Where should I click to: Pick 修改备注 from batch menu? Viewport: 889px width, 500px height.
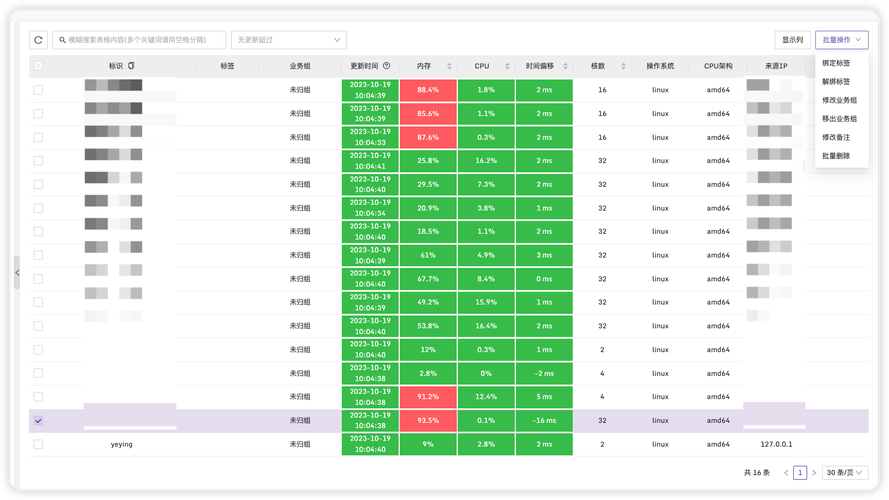tap(836, 137)
